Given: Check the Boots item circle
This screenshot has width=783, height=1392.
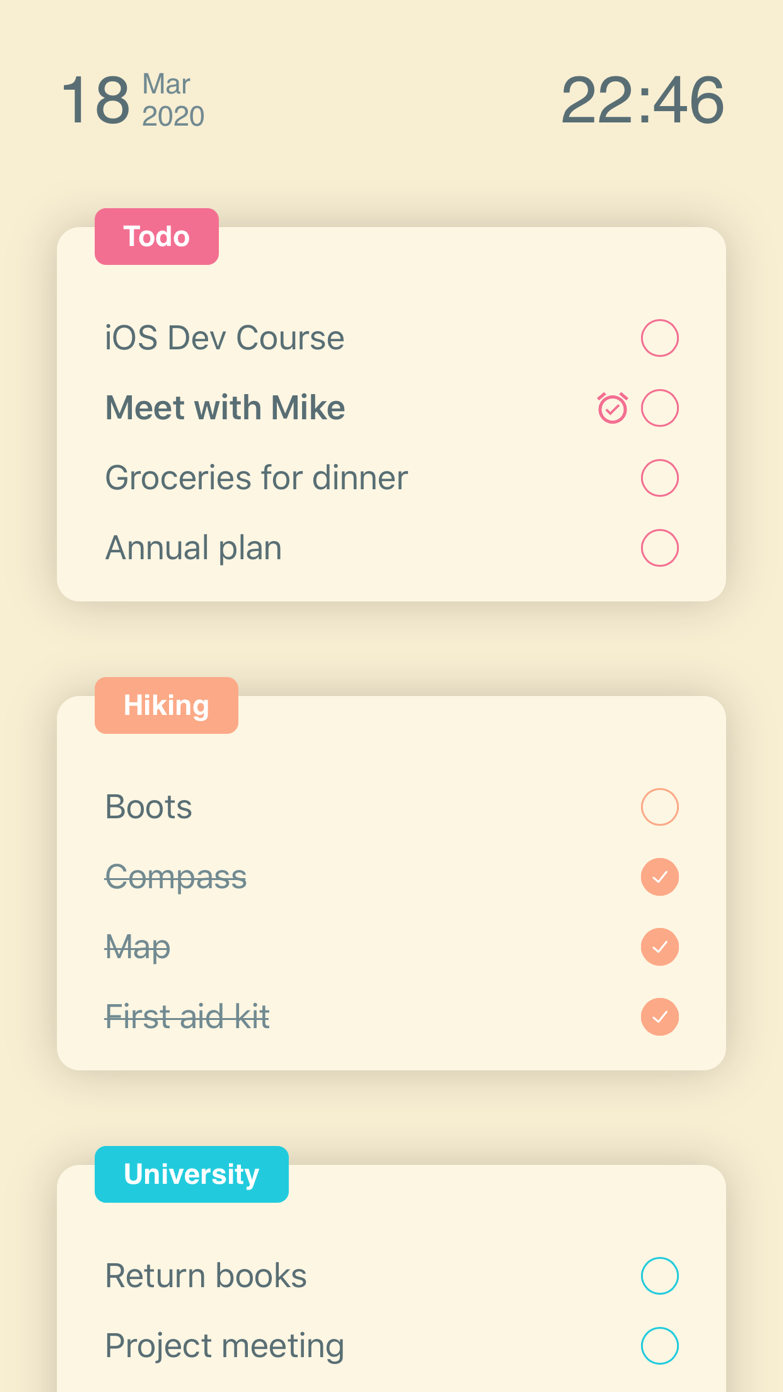Looking at the screenshot, I should tap(660, 807).
